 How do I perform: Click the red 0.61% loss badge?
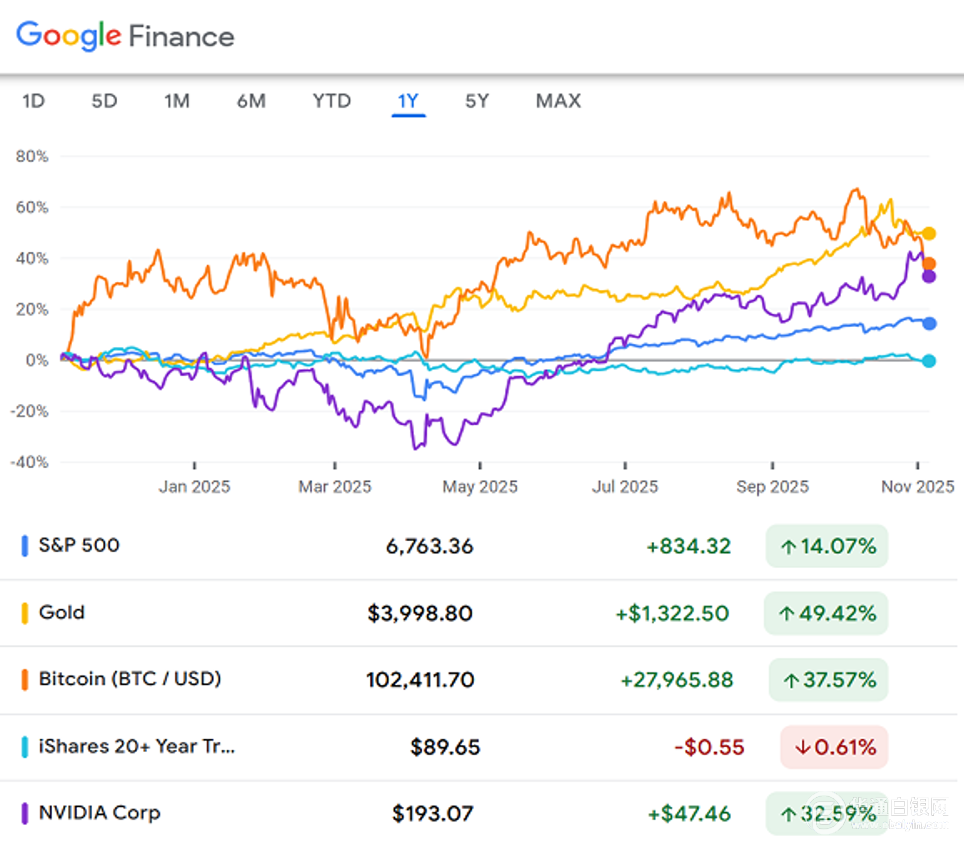[x=834, y=746]
